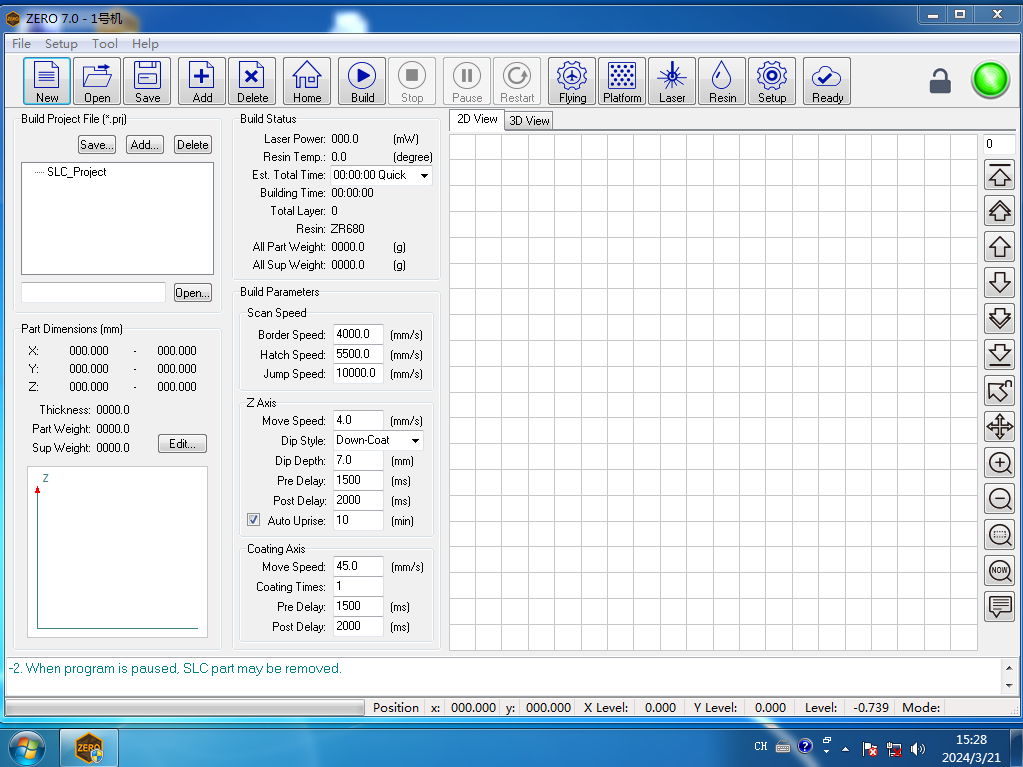This screenshot has height=767, width=1023.
Task: Click the zoom-to-region magnifier icon
Action: (x=999, y=535)
